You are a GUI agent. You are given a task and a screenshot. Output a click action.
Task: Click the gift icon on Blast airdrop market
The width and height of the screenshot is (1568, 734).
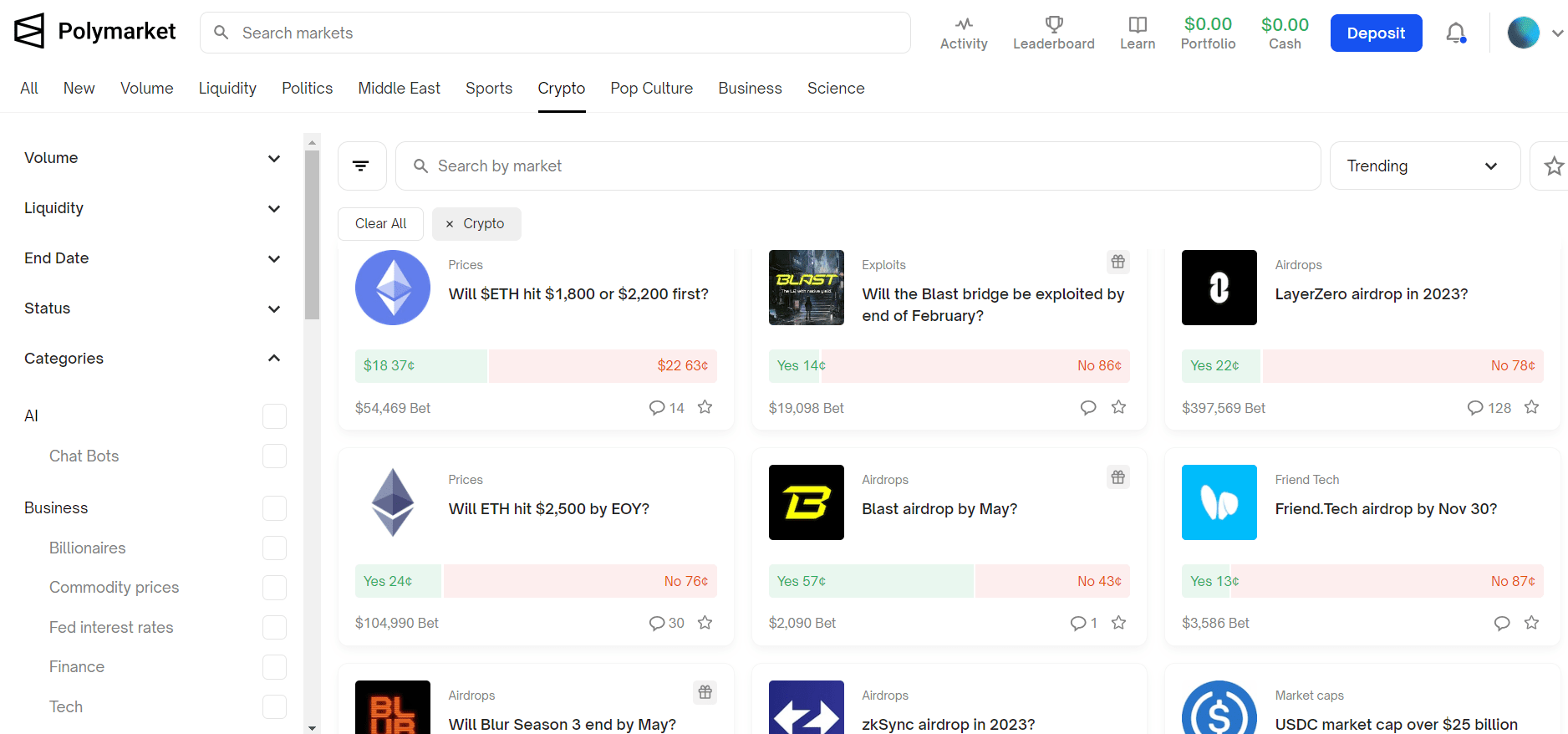coord(1118,477)
